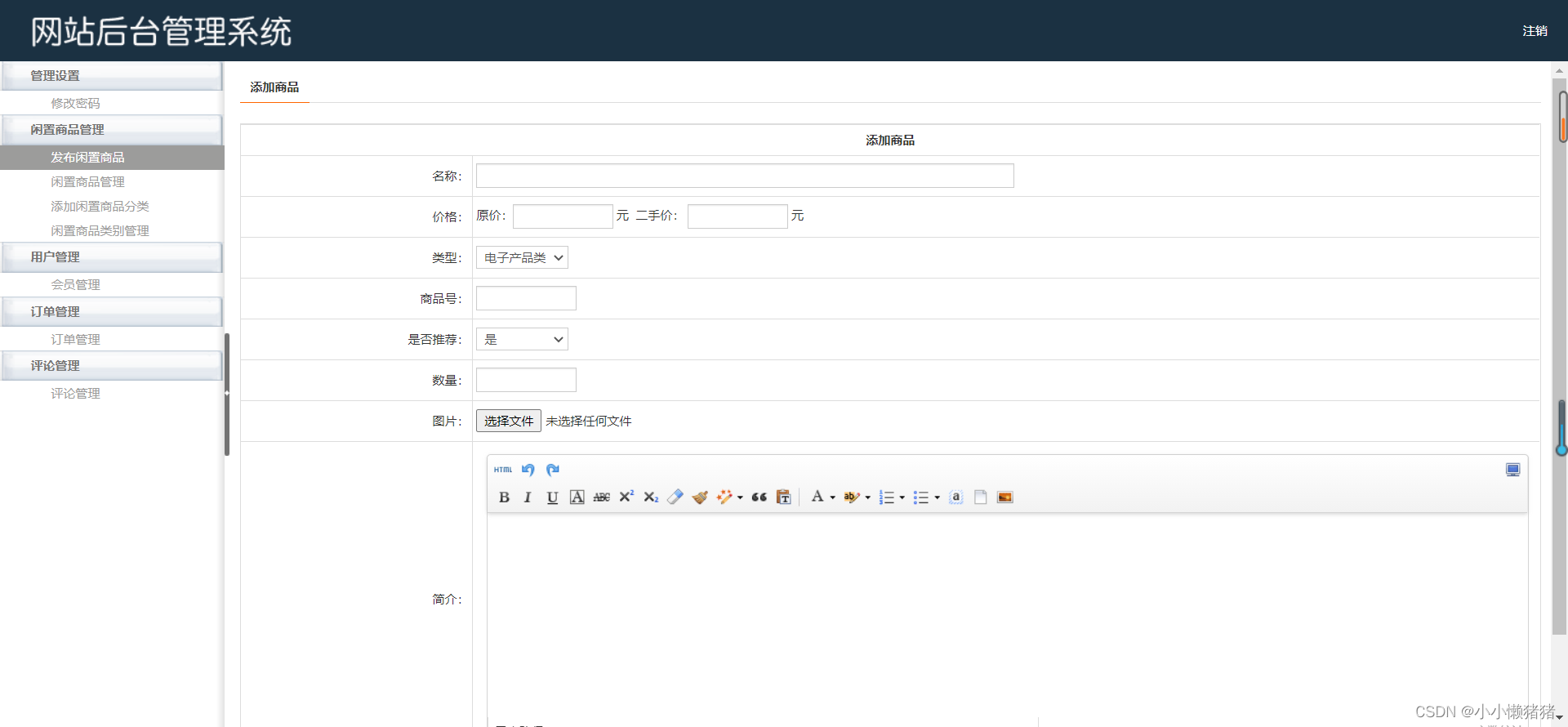The height and width of the screenshot is (727, 1568).
Task: Focus the 数量 input field
Action: 526,380
